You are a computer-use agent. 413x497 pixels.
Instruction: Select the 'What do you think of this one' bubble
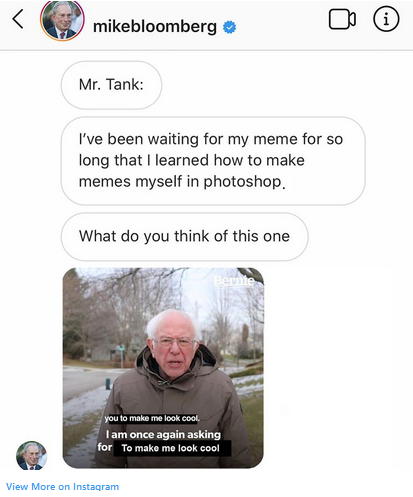tap(184, 236)
